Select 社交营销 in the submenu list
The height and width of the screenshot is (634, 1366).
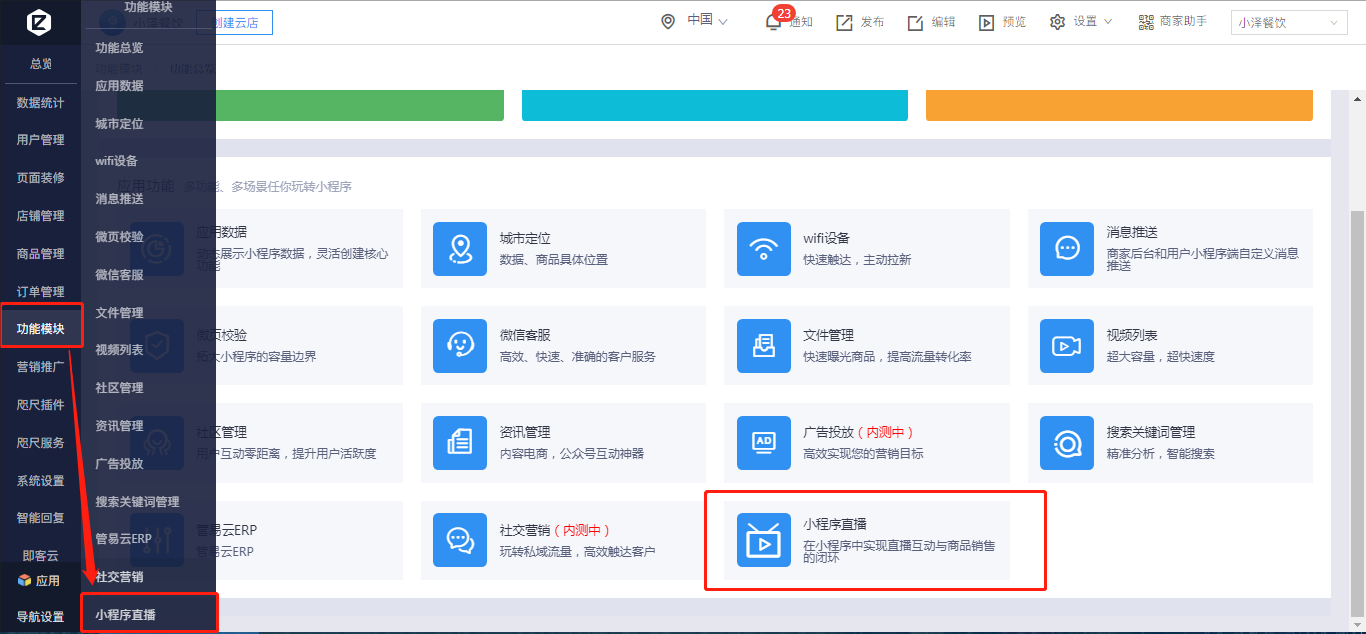(x=119, y=577)
